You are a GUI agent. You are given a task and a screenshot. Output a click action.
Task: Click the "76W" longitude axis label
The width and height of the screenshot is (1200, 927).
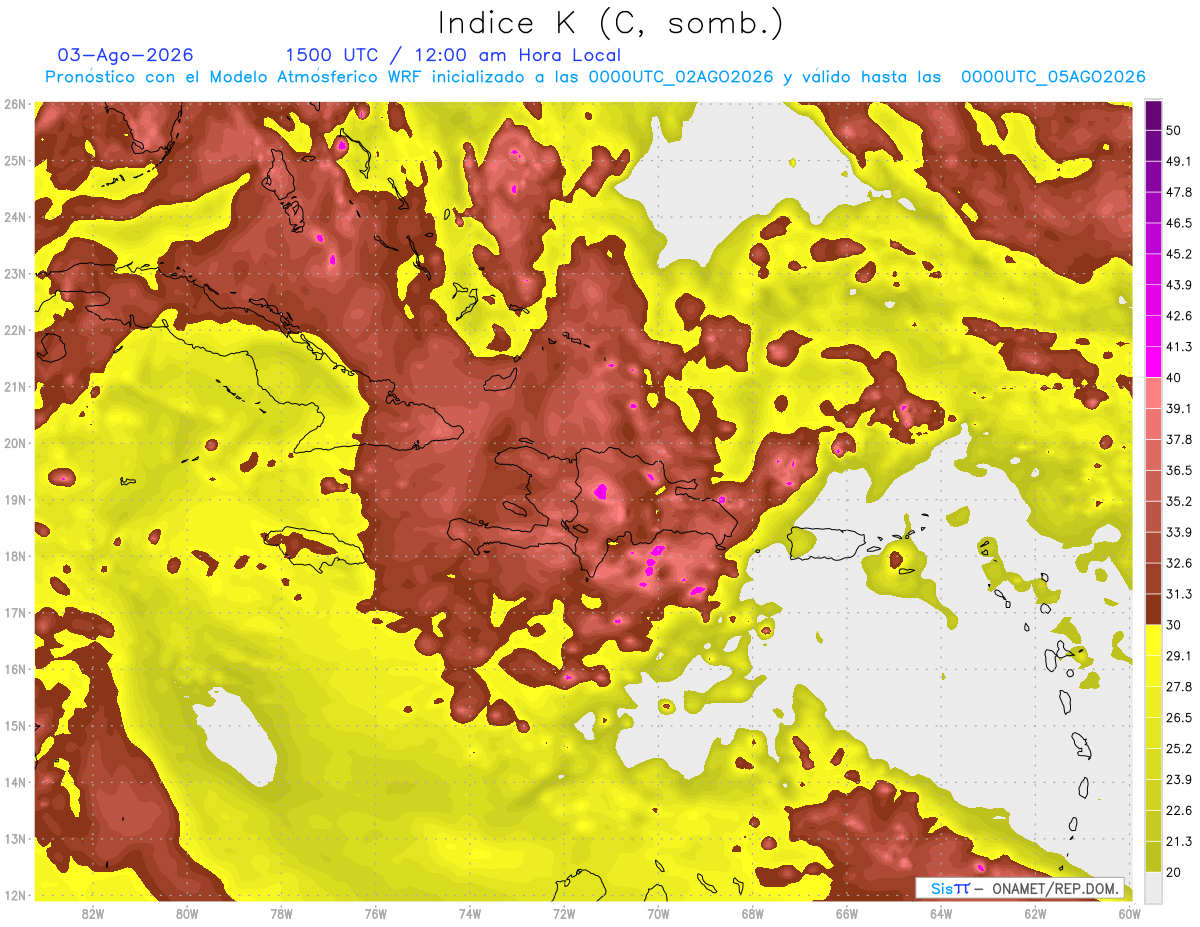pyautogui.click(x=376, y=914)
